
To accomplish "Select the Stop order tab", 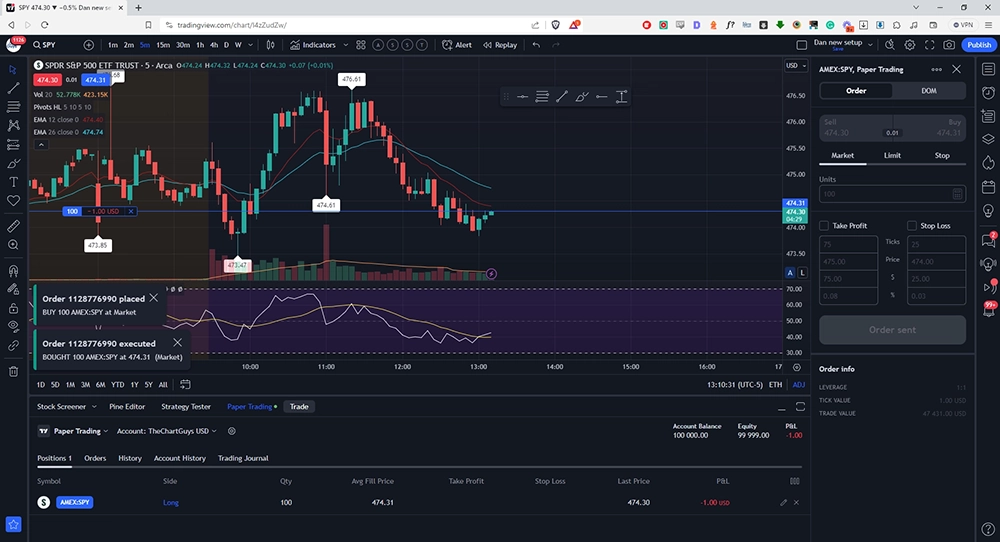I will pyautogui.click(x=942, y=156).
